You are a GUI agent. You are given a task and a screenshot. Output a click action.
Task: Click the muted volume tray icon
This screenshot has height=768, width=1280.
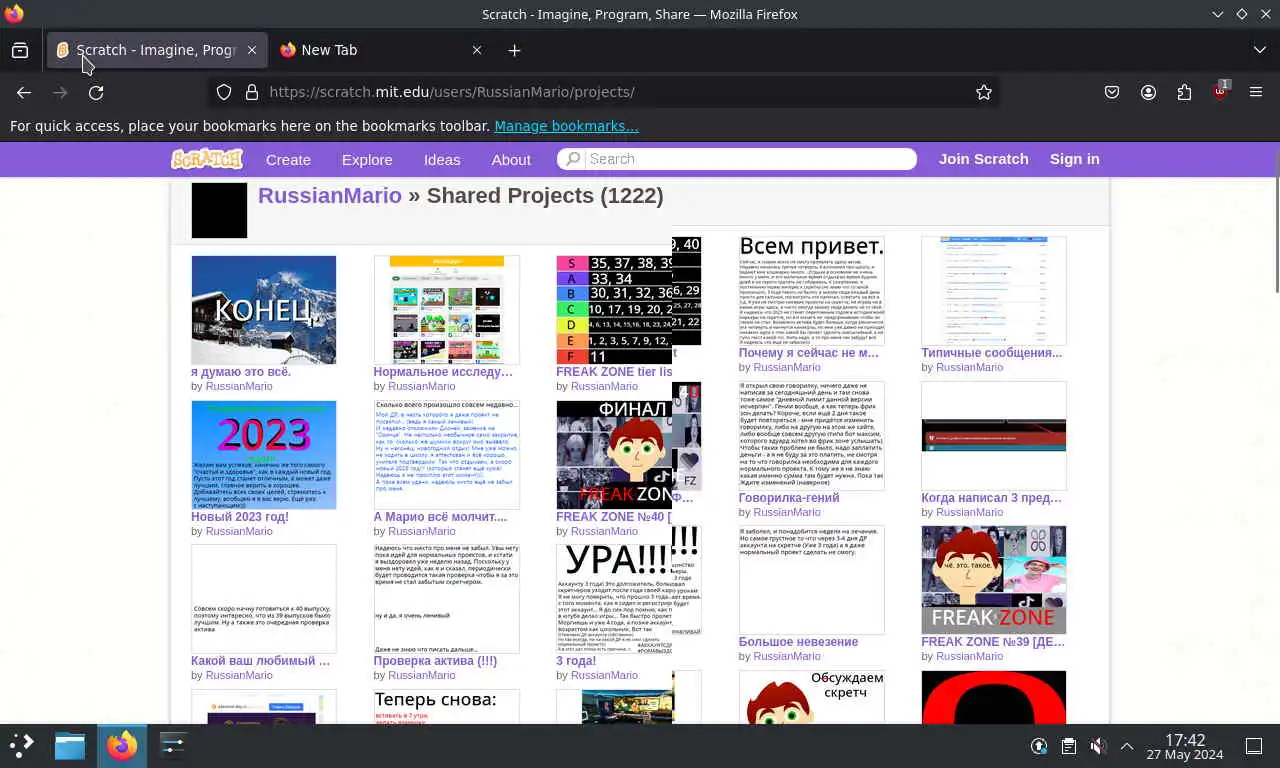pos(1098,746)
